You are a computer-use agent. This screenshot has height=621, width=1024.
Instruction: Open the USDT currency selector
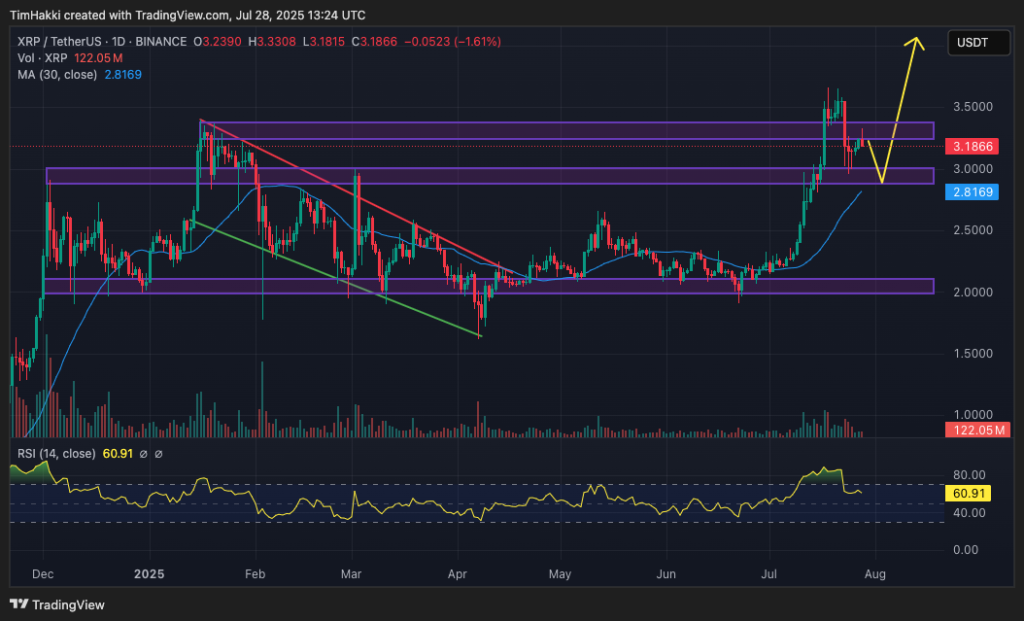(x=972, y=42)
